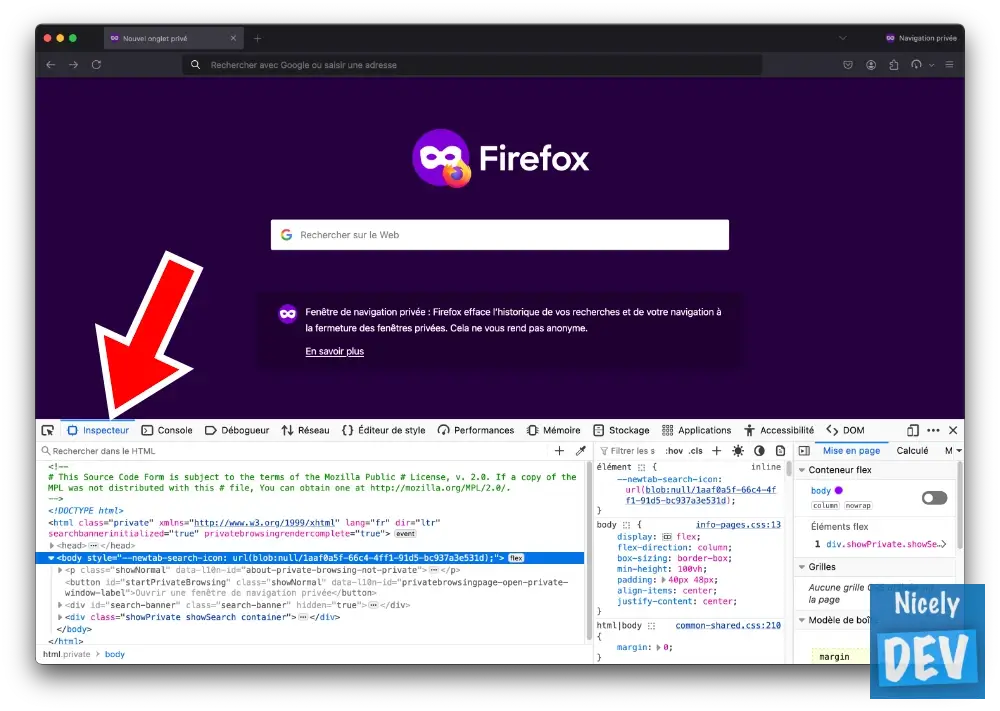Close the Nouvel onglet privé tab

point(233,38)
